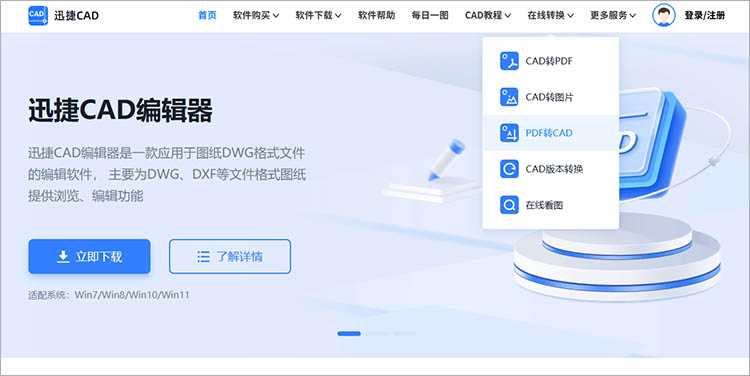Click the CAD版本转换 icon in dropdown

tap(509, 169)
